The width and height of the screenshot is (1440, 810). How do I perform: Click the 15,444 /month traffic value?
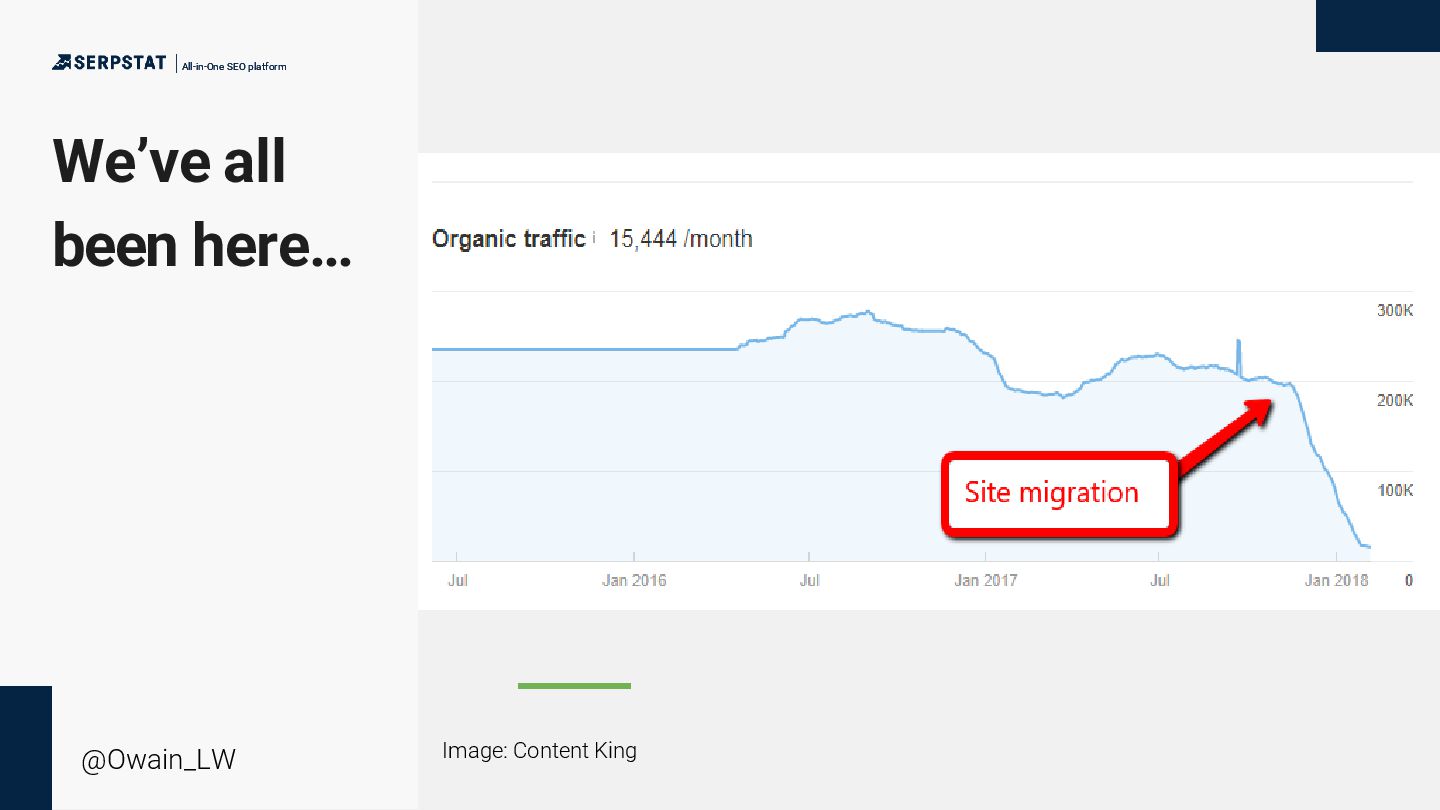point(680,239)
